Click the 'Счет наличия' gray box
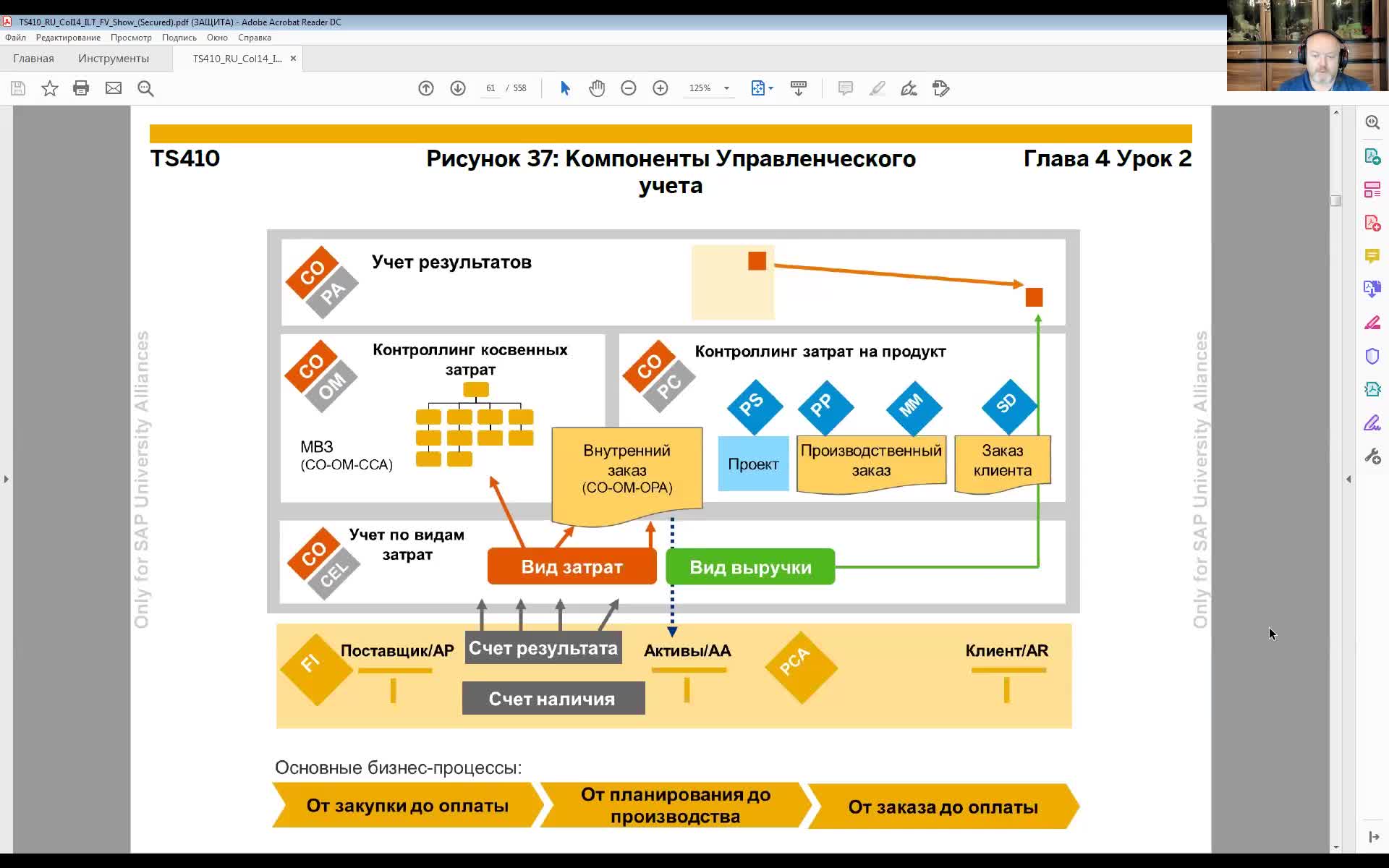The height and width of the screenshot is (868, 1389). [553, 699]
